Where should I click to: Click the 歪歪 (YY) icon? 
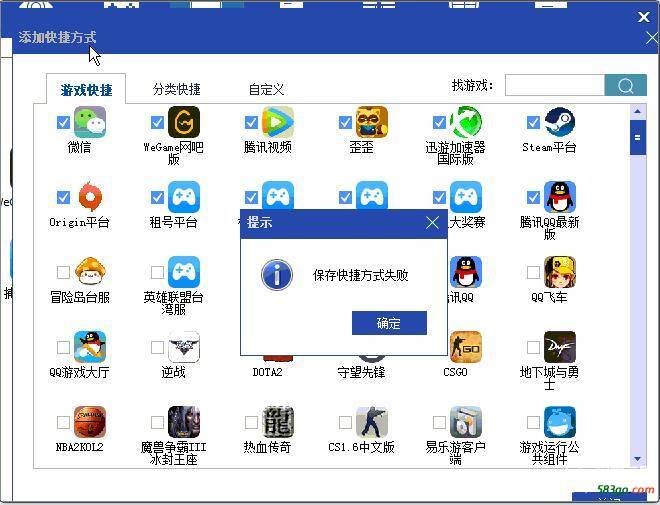[372, 122]
